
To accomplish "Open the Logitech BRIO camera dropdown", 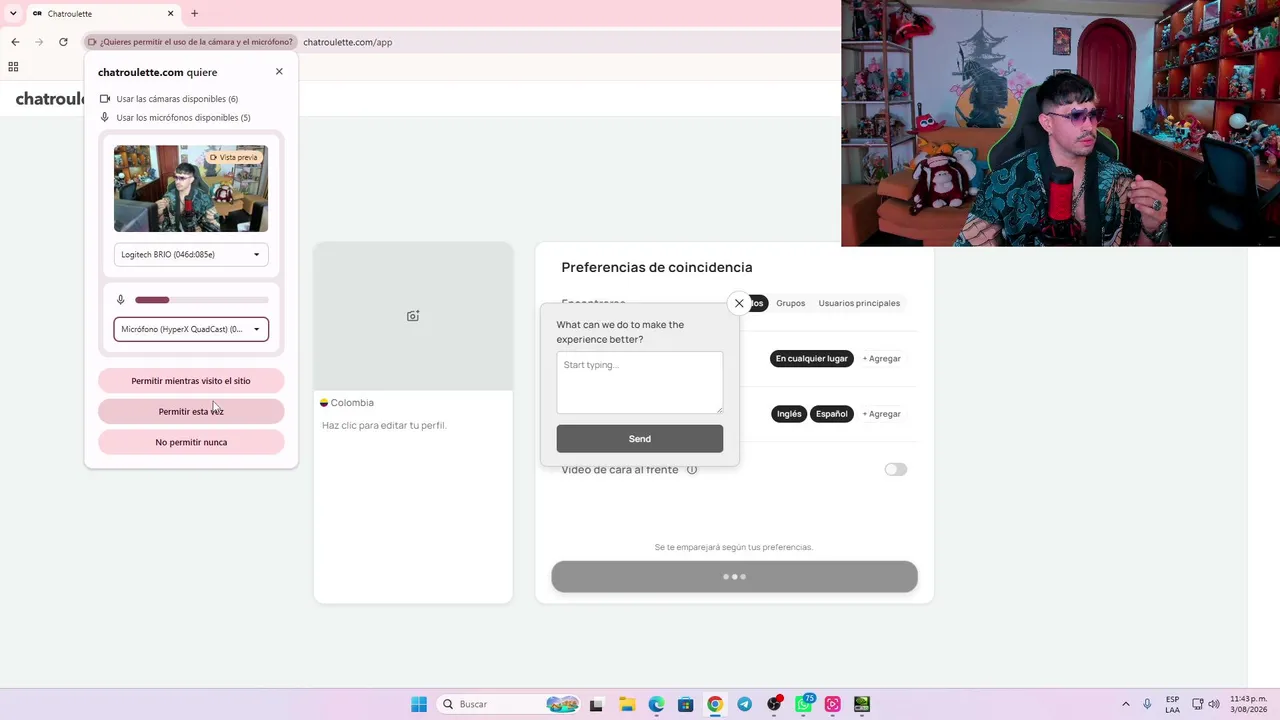I will 191,255.
